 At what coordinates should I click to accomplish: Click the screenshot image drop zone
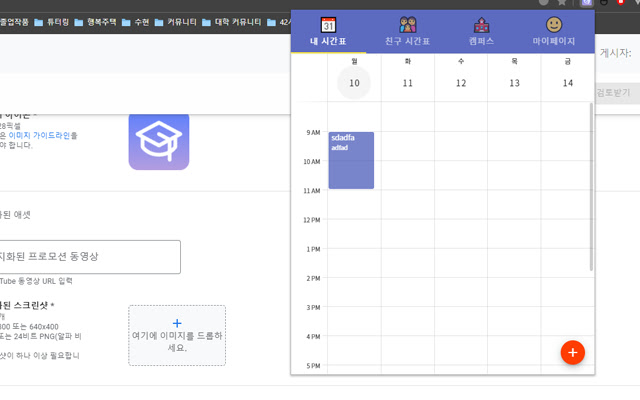(177, 335)
